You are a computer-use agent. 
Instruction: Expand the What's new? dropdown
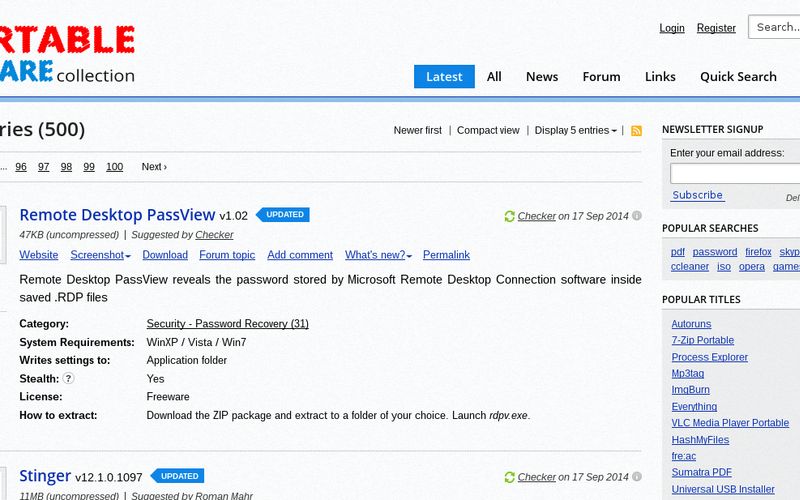(378, 255)
